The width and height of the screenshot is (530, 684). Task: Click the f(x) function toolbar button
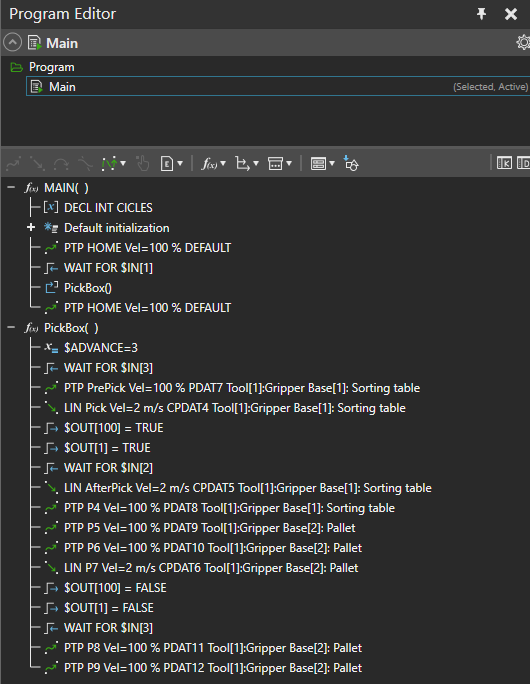209,164
